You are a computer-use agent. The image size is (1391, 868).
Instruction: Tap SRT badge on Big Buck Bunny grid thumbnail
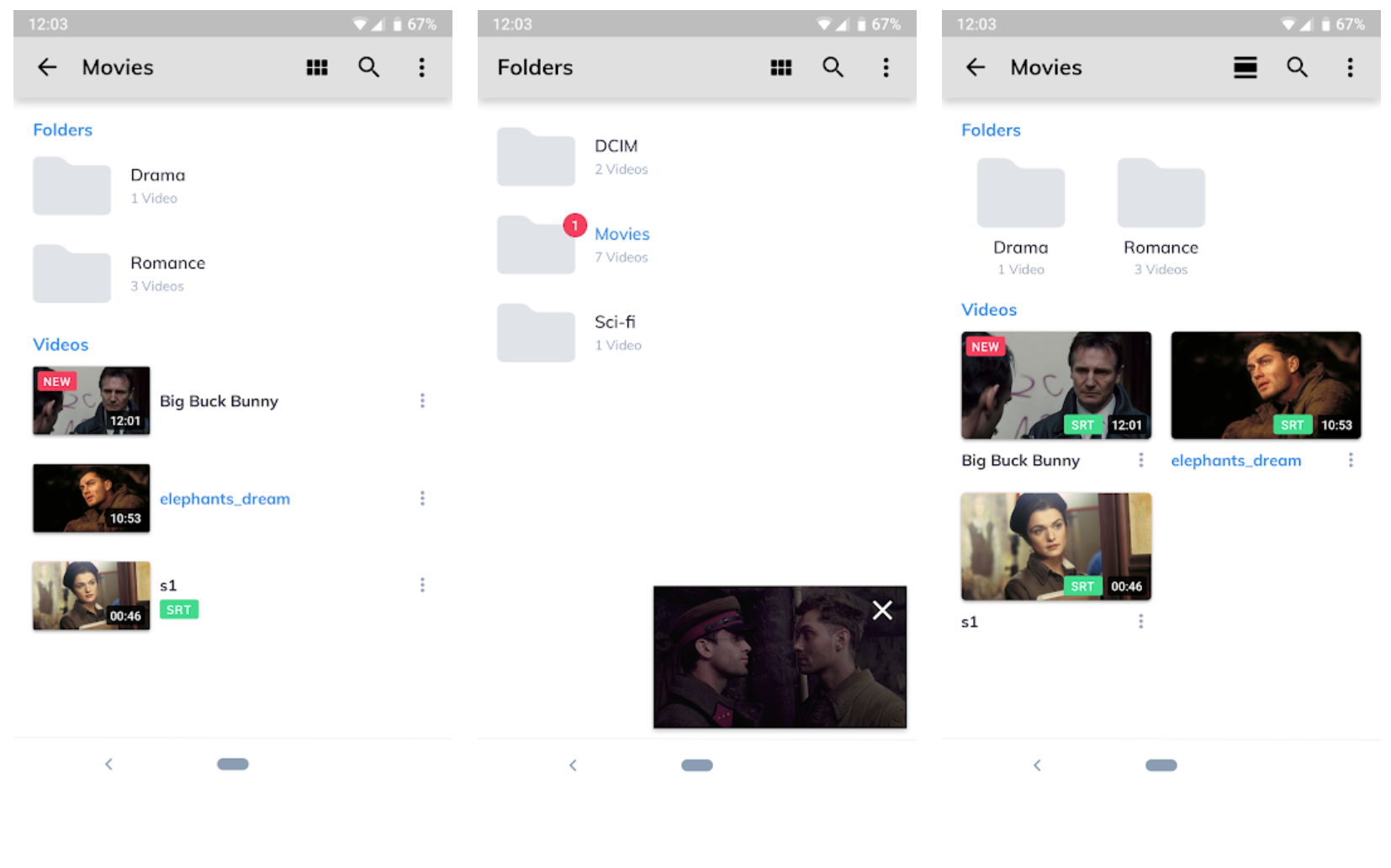click(1082, 425)
